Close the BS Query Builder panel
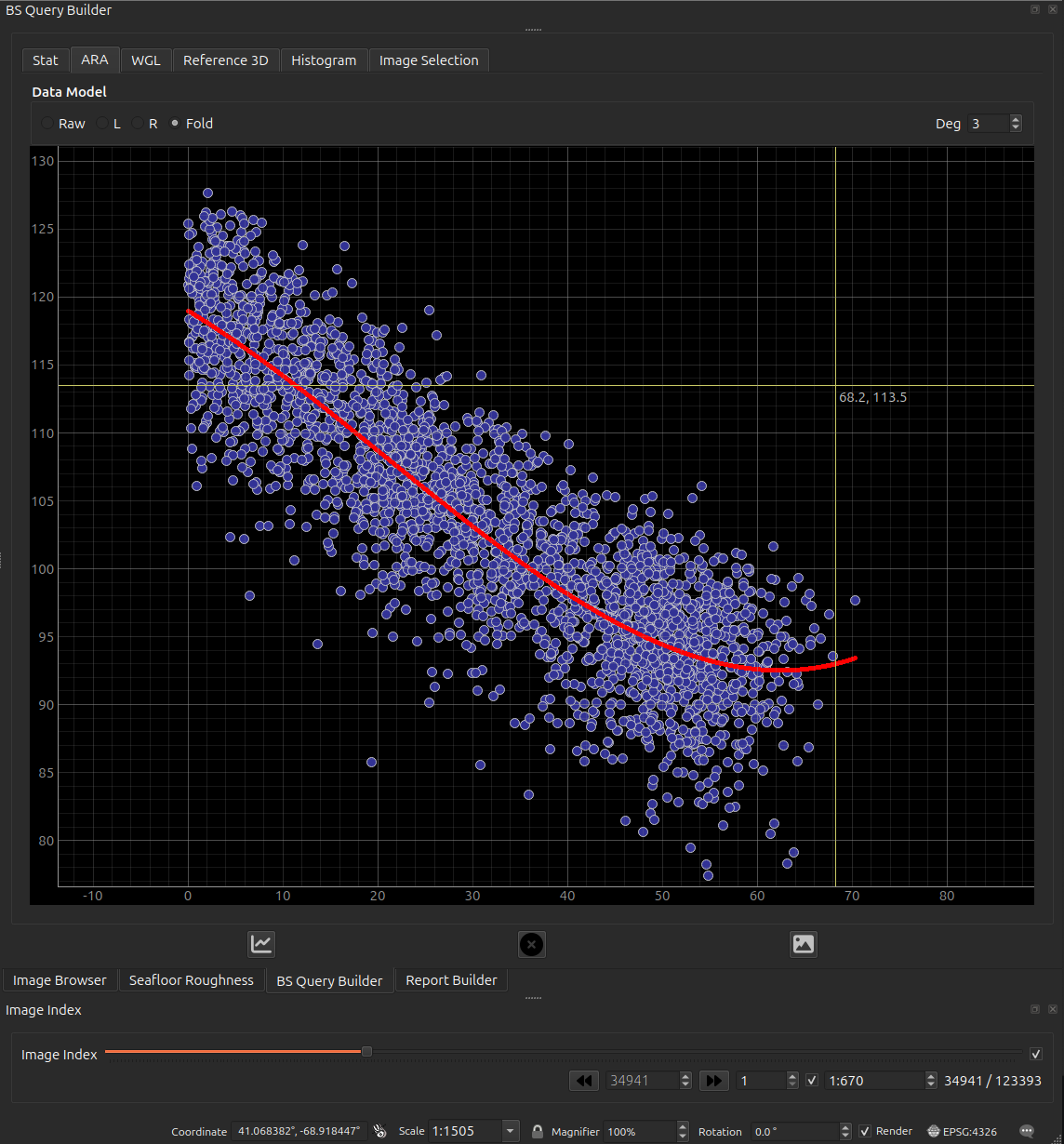Viewport: 1064px width, 1144px height. [x=1052, y=9]
